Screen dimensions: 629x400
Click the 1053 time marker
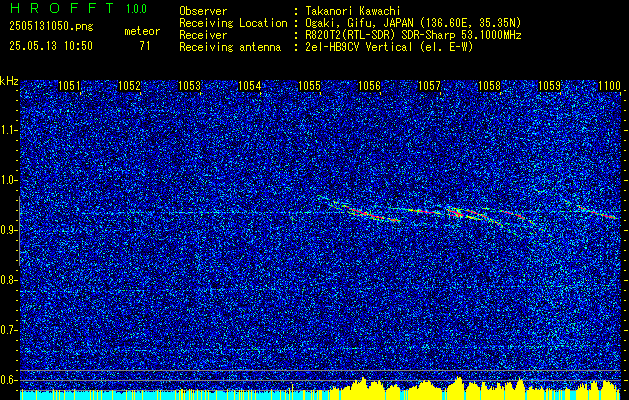[189, 86]
